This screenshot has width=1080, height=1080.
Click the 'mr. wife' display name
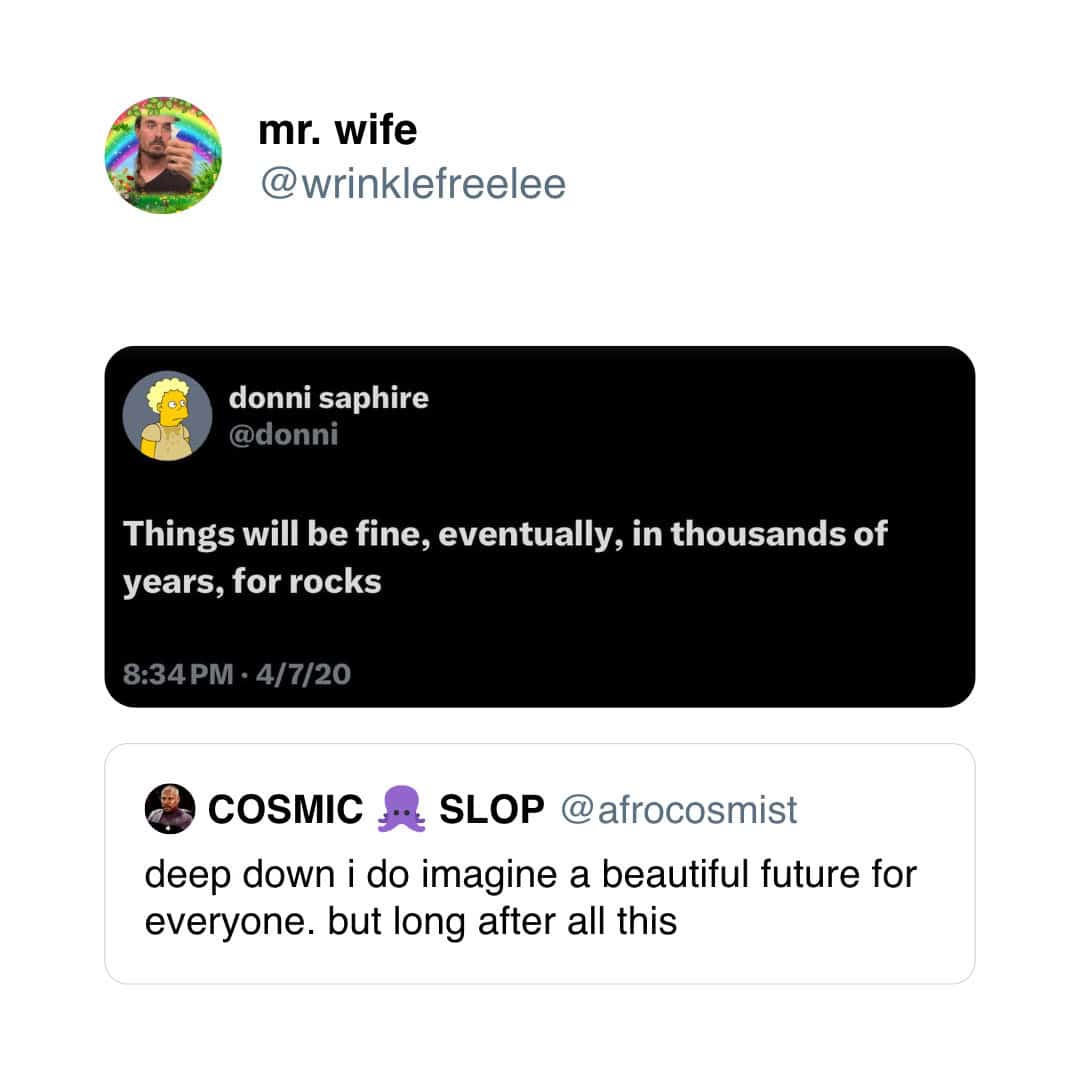[338, 130]
